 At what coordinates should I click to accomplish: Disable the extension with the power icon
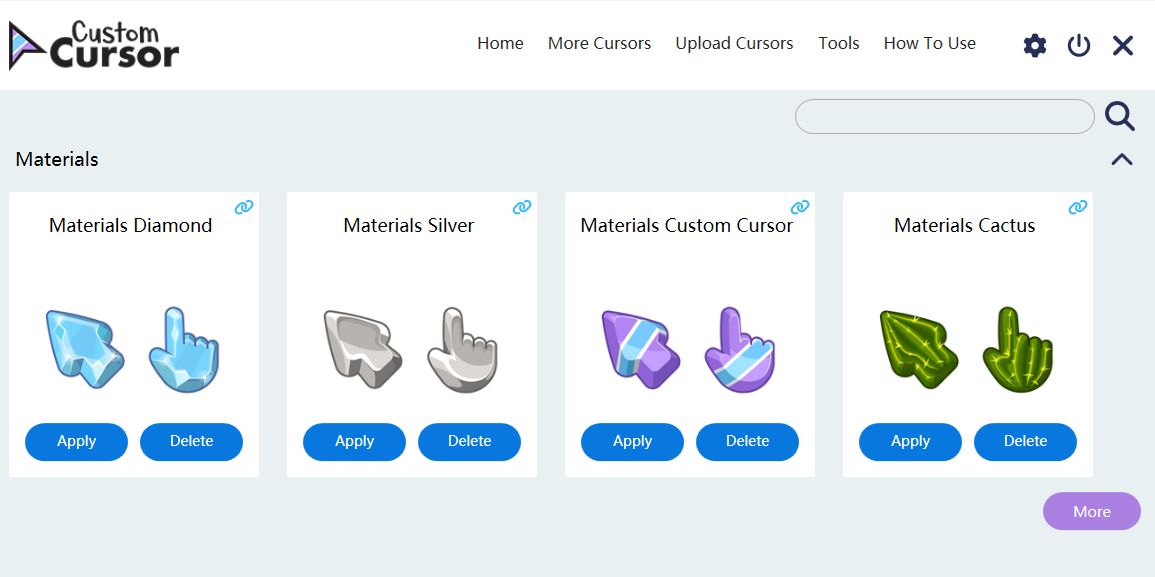[x=1078, y=44]
